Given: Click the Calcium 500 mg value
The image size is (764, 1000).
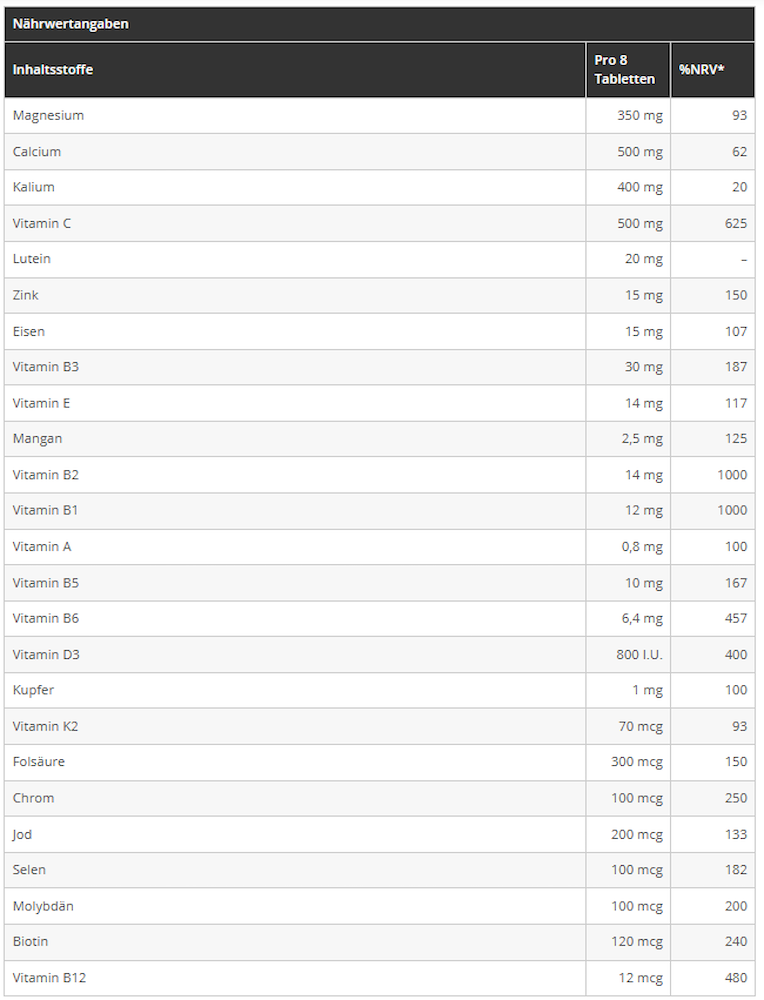Looking at the screenshot, I should click(x=640, y=152).
